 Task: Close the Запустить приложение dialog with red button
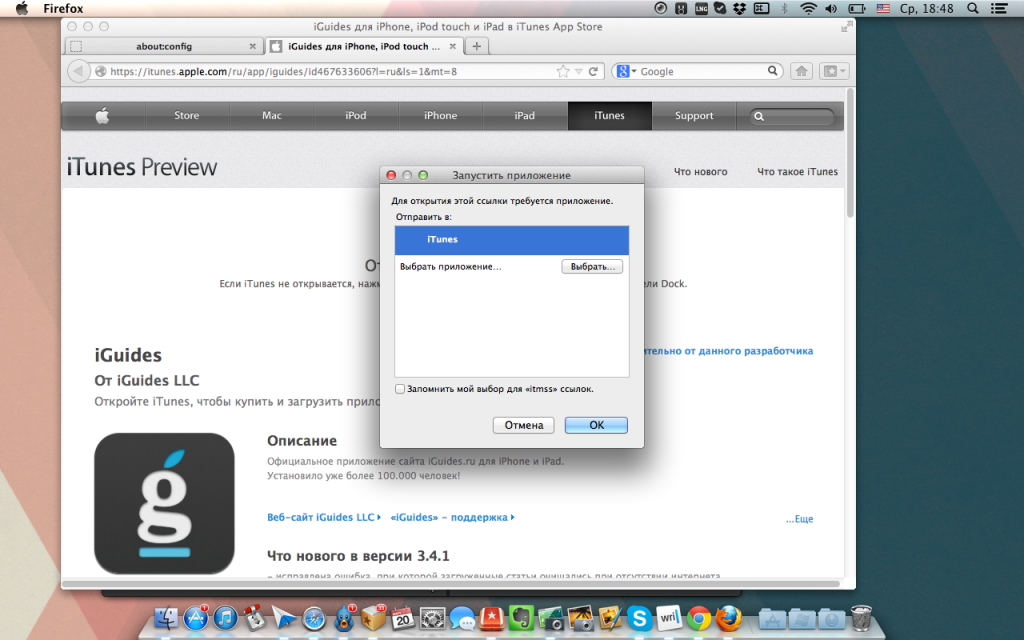coord(391,175)
